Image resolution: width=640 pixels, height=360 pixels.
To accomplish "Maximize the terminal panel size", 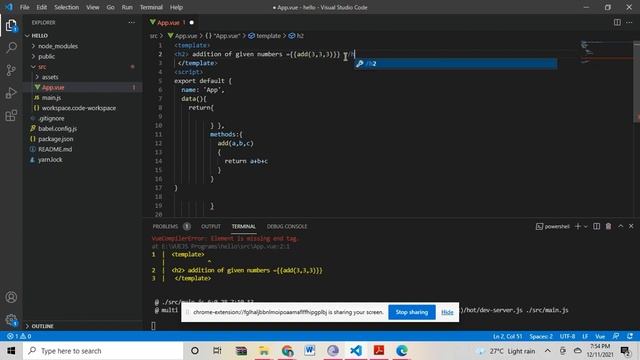I will pos(620,226).
